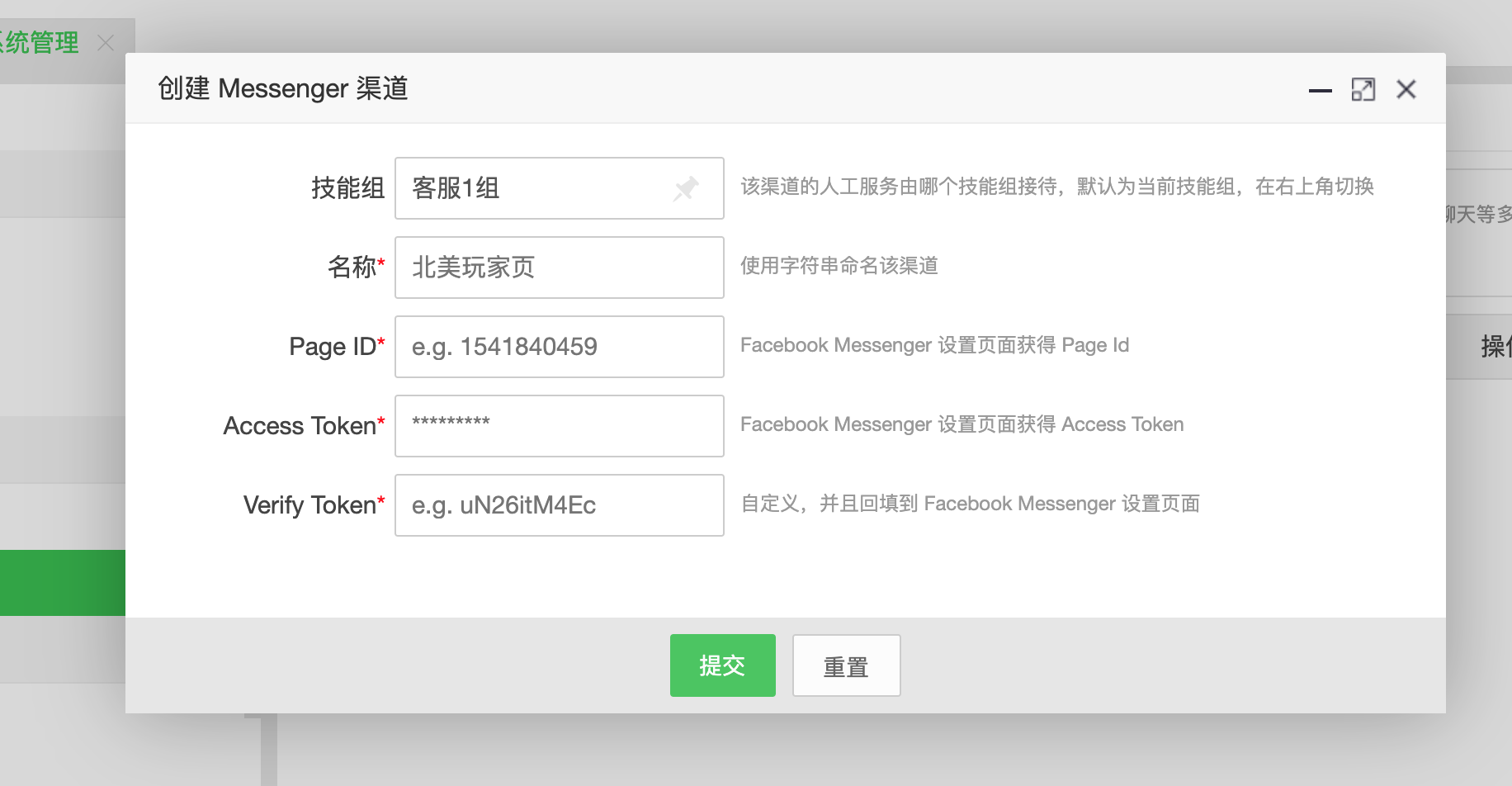Close the Messenger channel dialog
The image size is (1512, 786).
coord(1406,89)
